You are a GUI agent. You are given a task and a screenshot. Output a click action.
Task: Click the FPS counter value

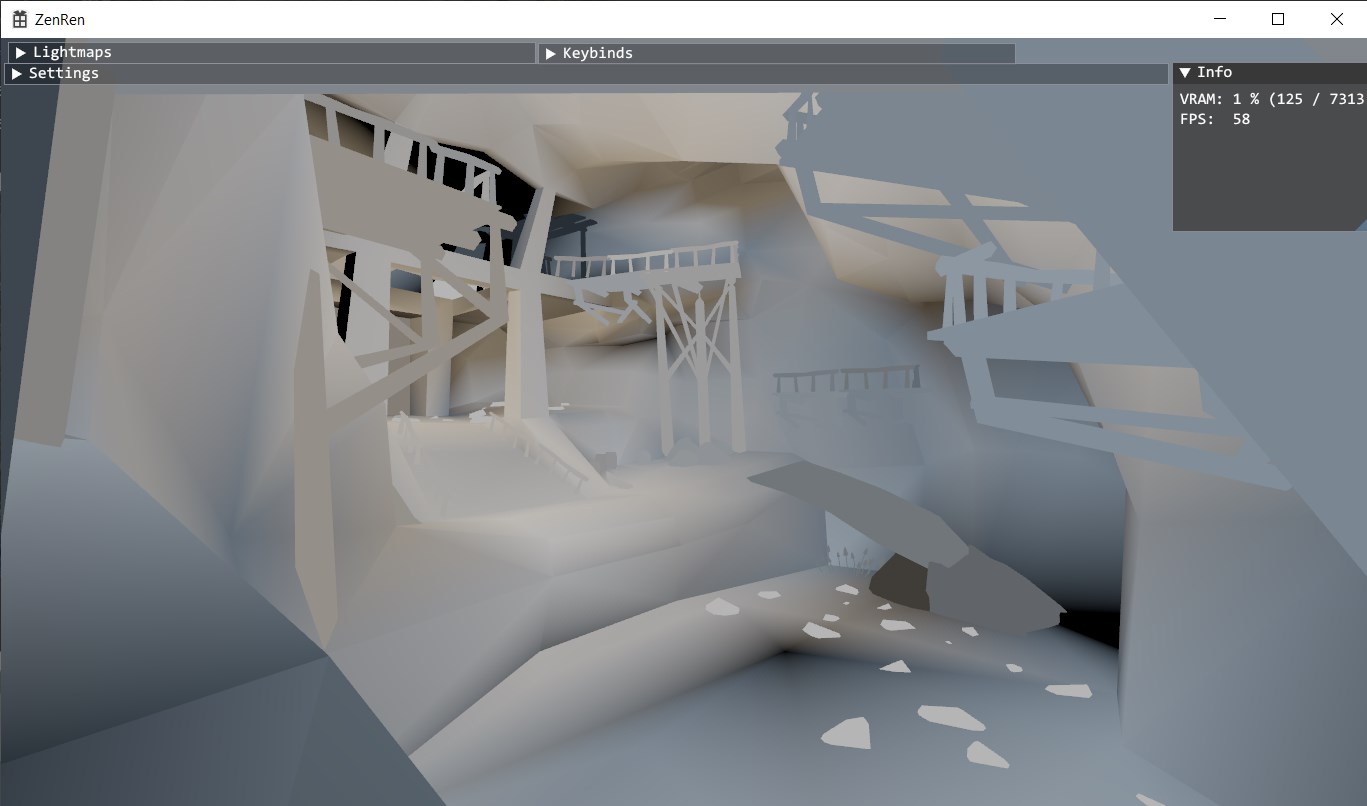(x=1241, y=119)
